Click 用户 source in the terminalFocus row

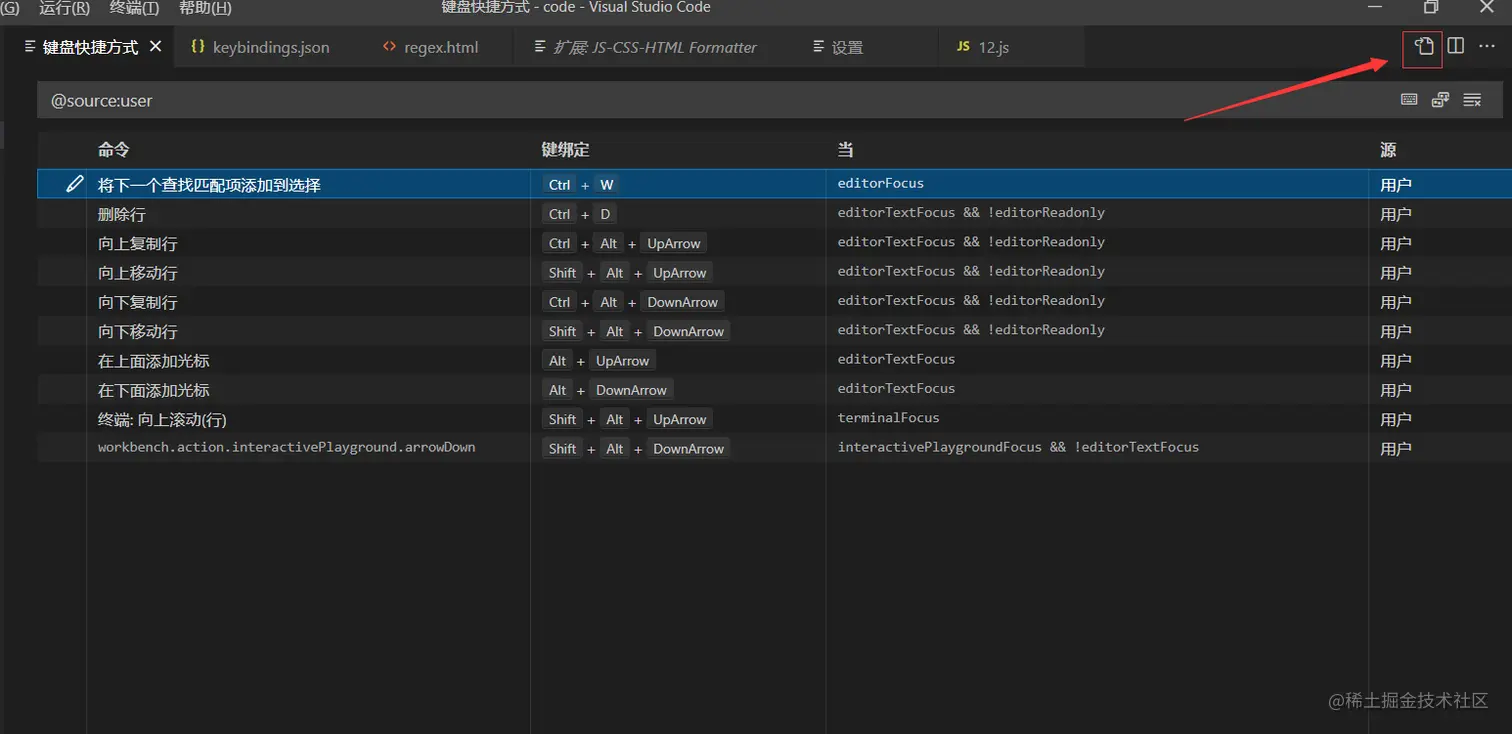pyautogui.click(x=1396, y=419)
